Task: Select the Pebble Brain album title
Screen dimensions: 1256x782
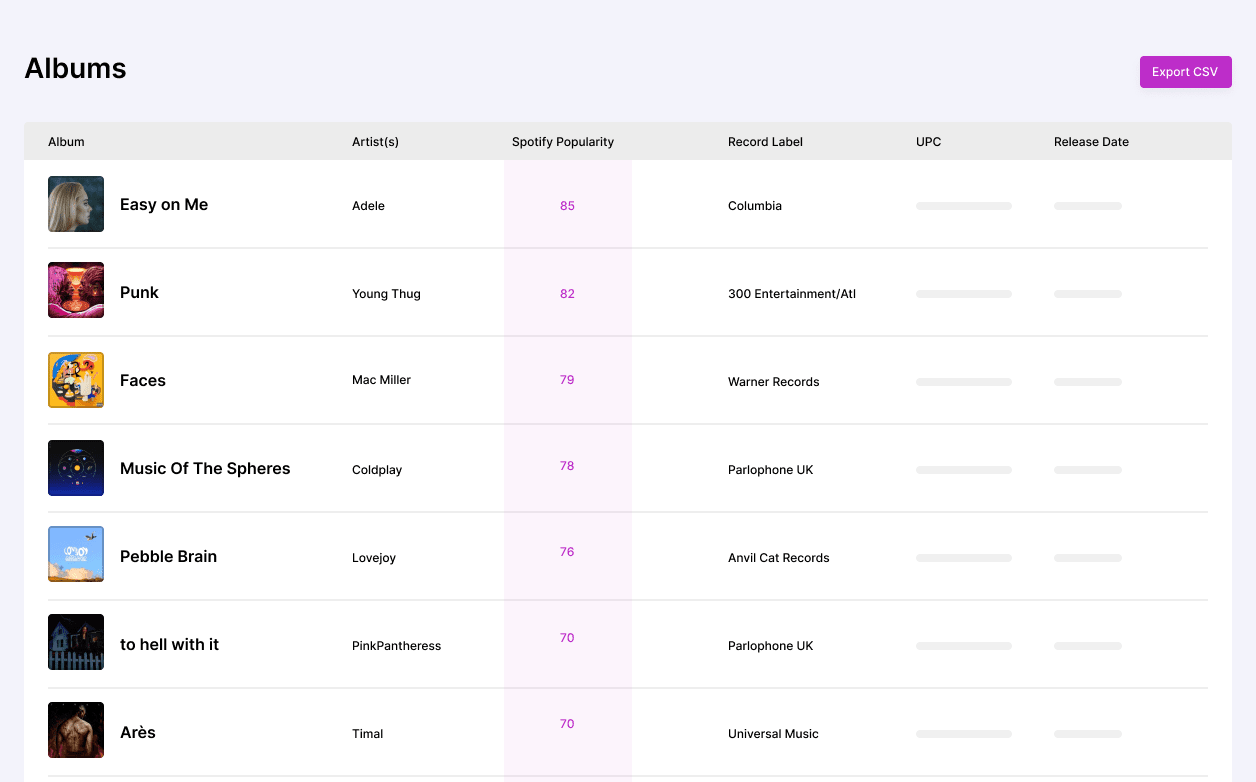Action: (x=168, y=556)
